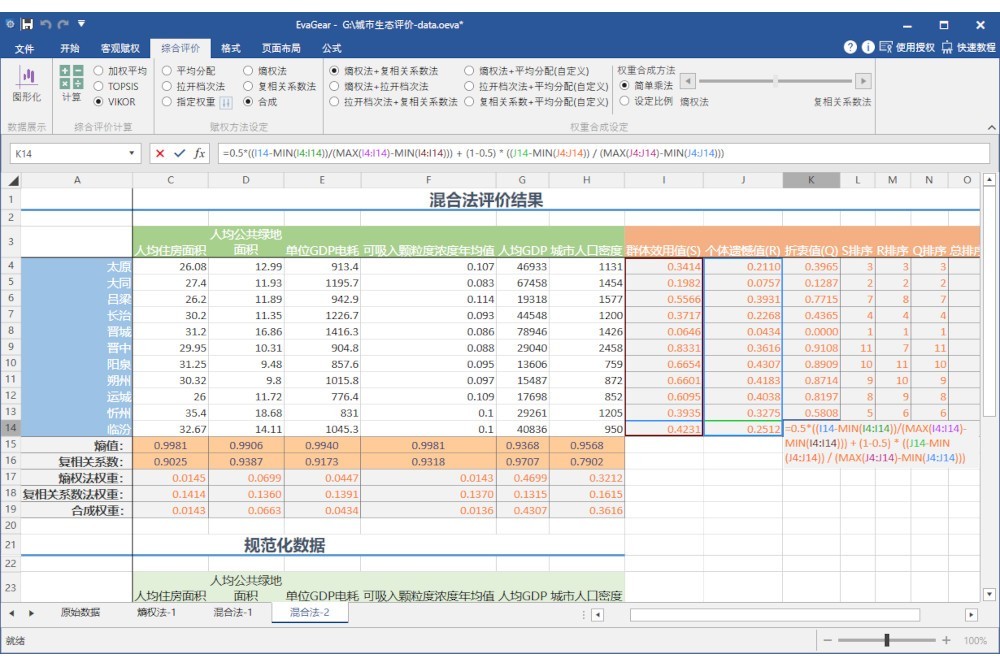
Task: Open the 快速教程 quick tutorial link
Action: [968, 47]
